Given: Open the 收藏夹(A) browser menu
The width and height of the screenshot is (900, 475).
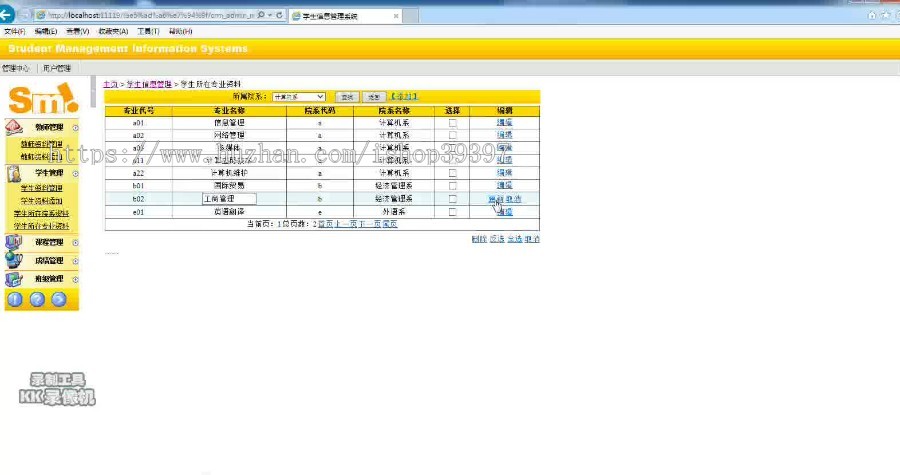Looking at the screenshot, I should 113,32.
